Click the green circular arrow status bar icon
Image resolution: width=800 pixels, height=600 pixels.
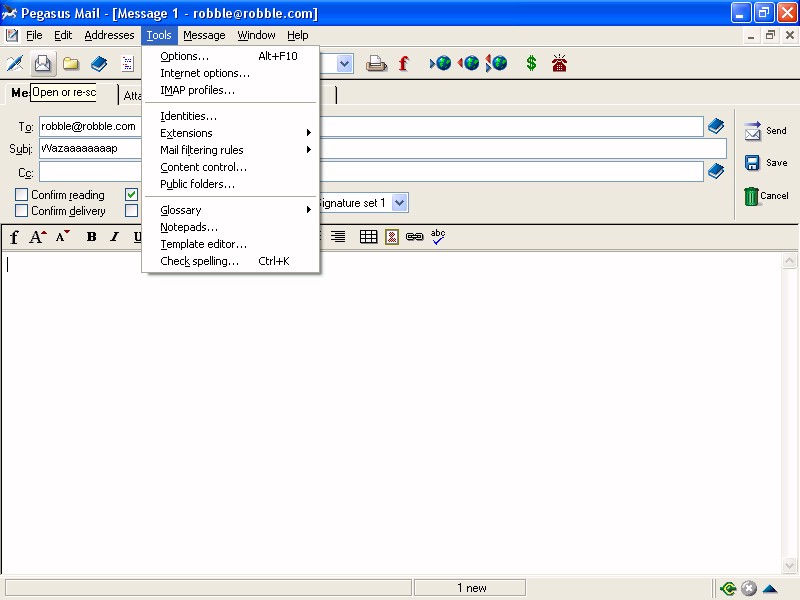(728, 588)
